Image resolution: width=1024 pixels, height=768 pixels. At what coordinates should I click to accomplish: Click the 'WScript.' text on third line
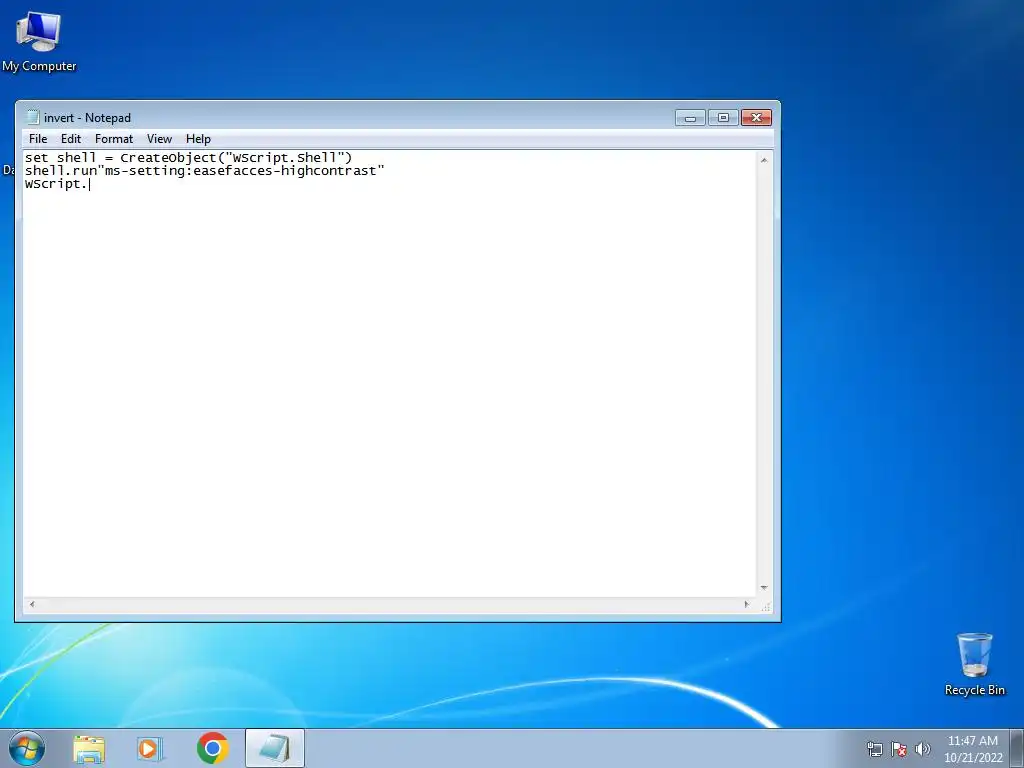pyautogui.click(x=56, y=184)
